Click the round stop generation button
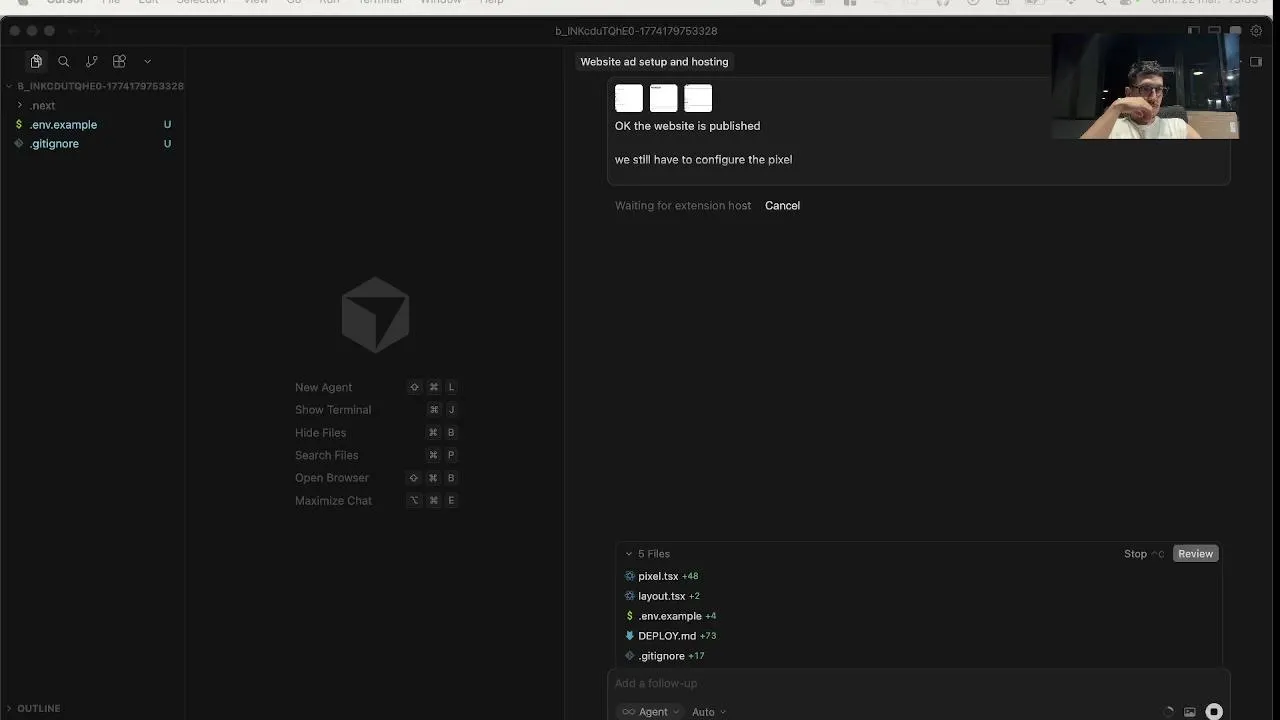 (1214, 712)
